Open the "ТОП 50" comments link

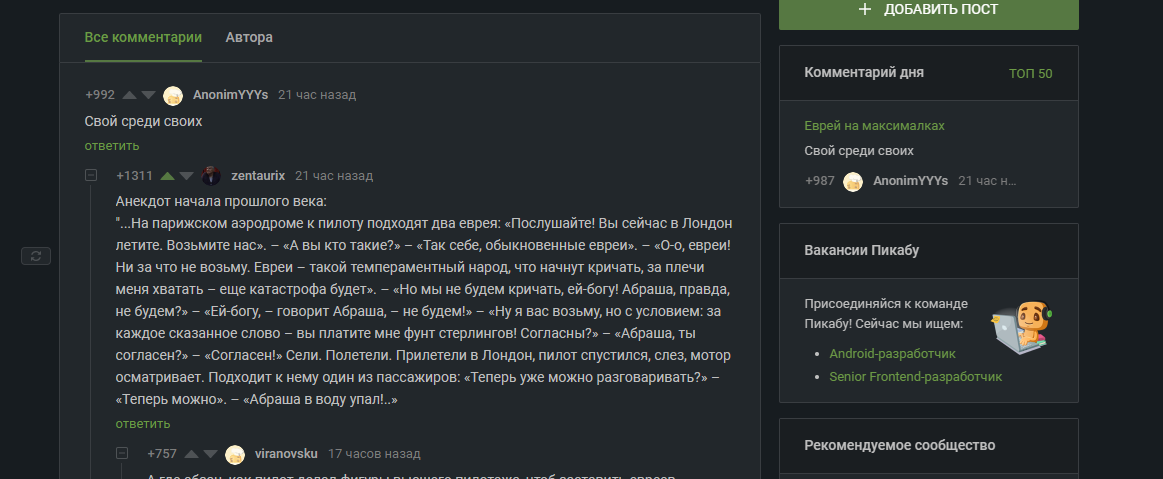pos(1030,73)
